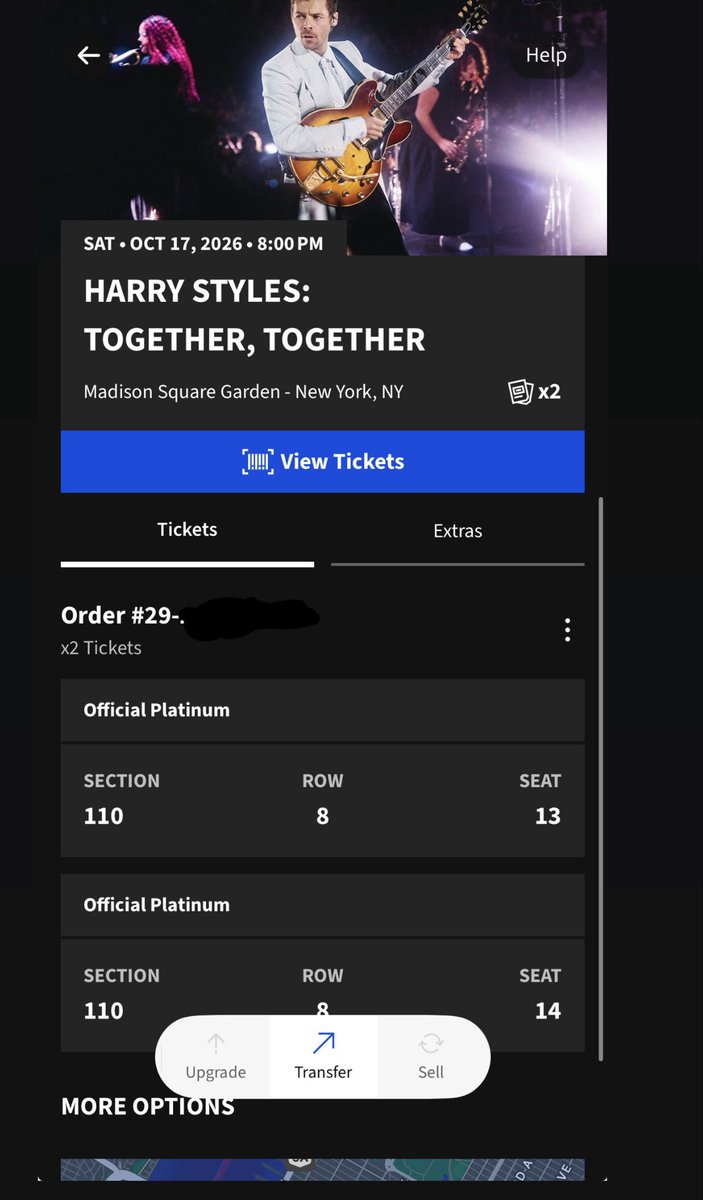Click the View Tickets button
The image size is (703, 1200).
pos(322,461)
